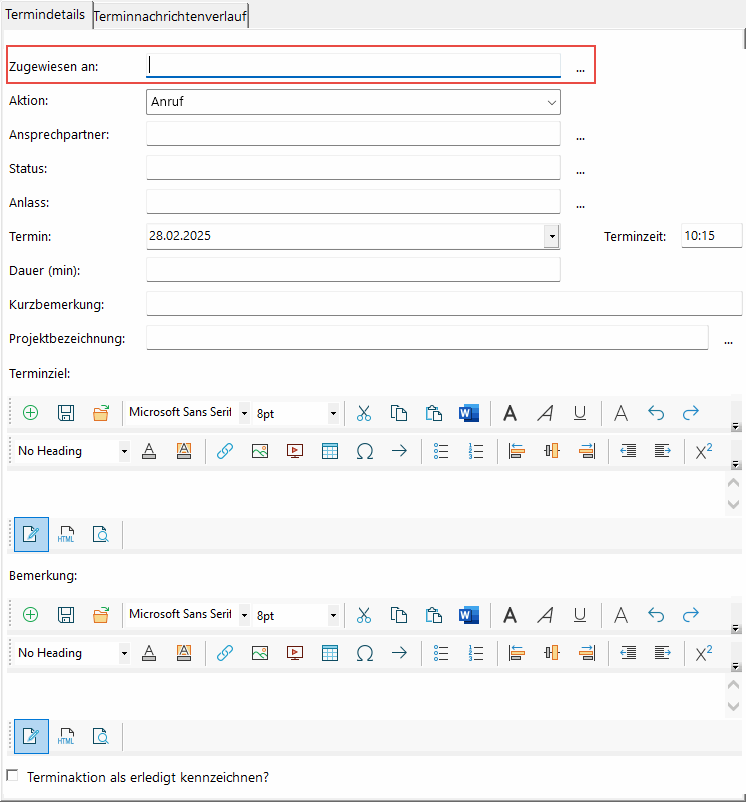Paste from the clipboard in the Terminziel toolbar
The height and width of the screenshot is (802, 746).
pos(434,413)
